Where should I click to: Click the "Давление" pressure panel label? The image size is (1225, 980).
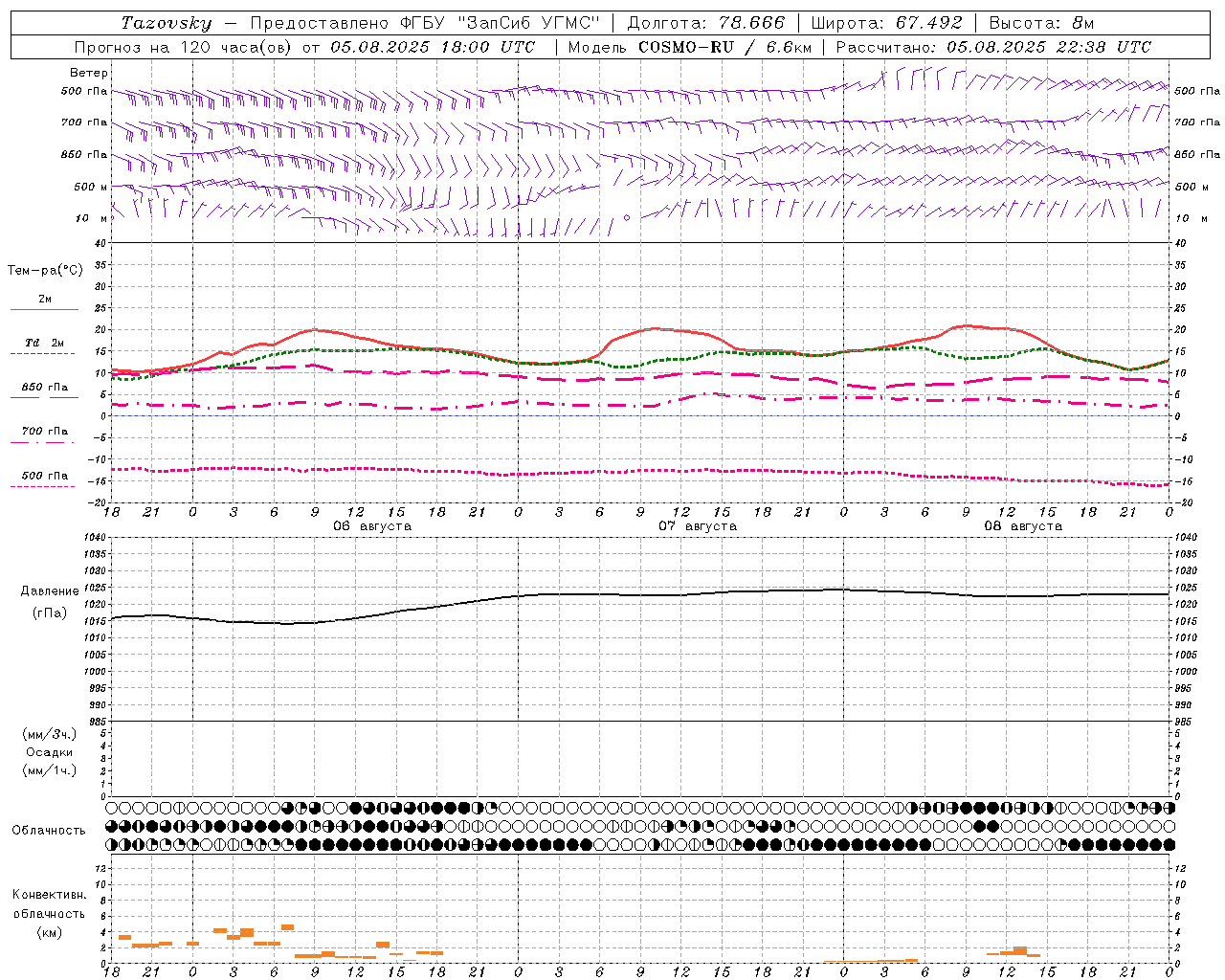tap(50, 591)
